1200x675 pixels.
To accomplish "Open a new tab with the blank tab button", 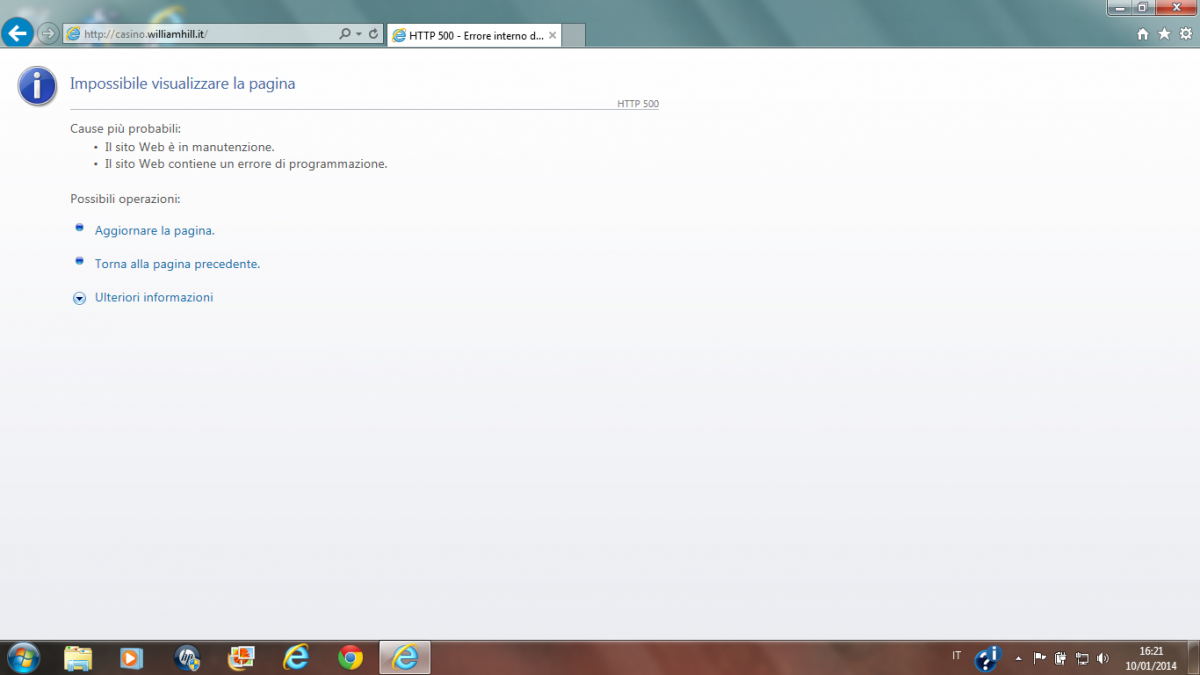I will [574, 36].
